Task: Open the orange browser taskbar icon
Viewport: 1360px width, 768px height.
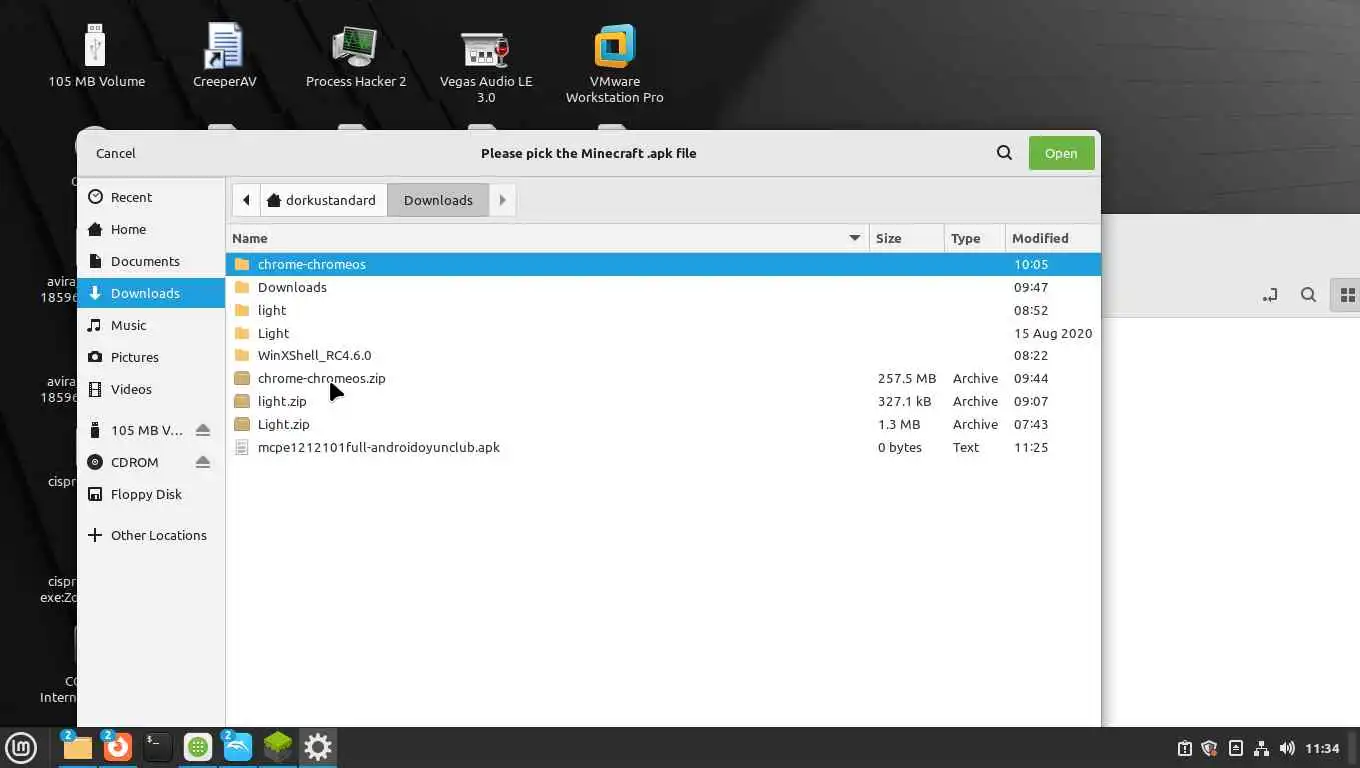Action: (117, 747)
